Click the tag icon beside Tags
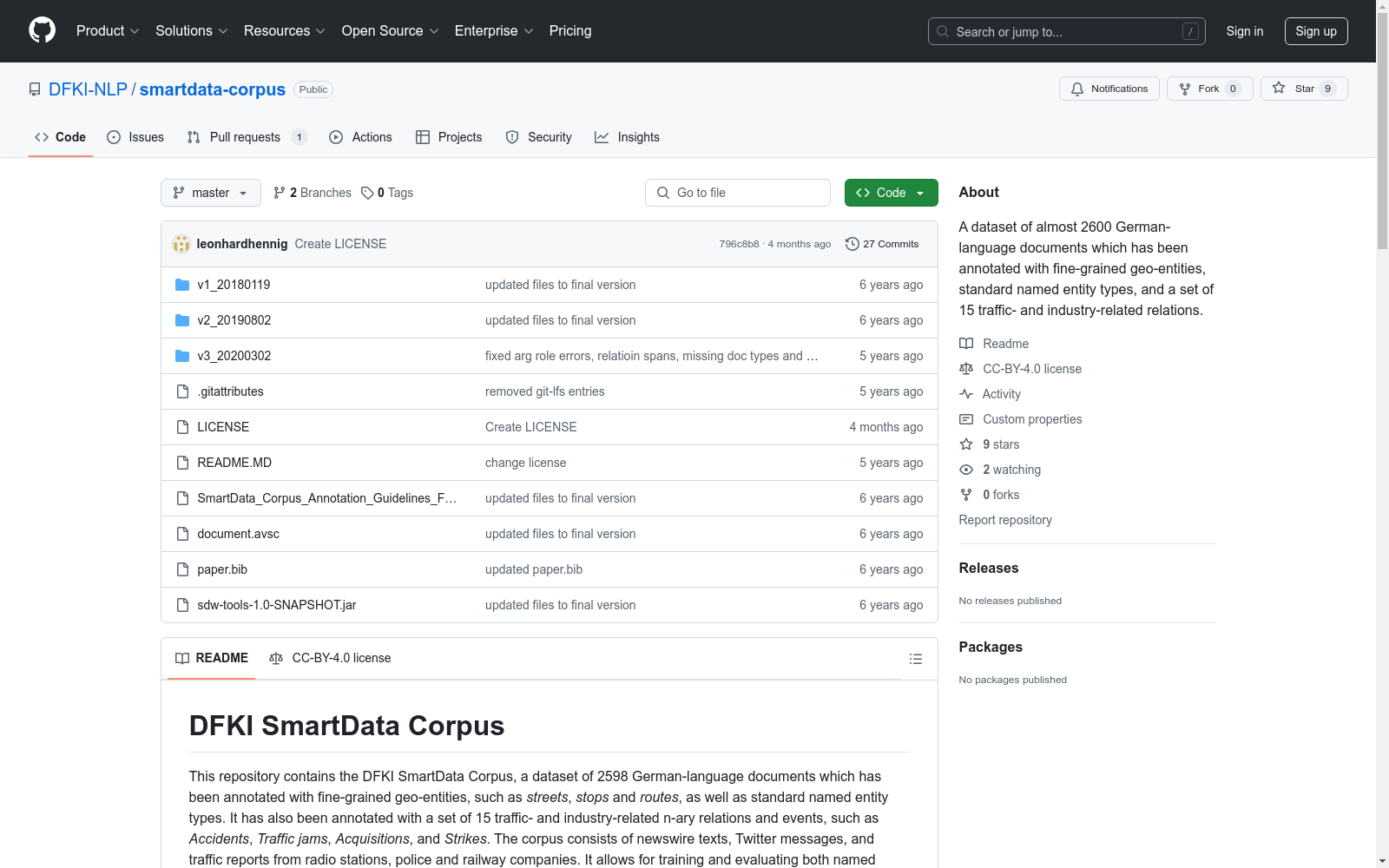The width and height of the screenshot is (1389, 868). pyautogui.click(x=367, y=193)
